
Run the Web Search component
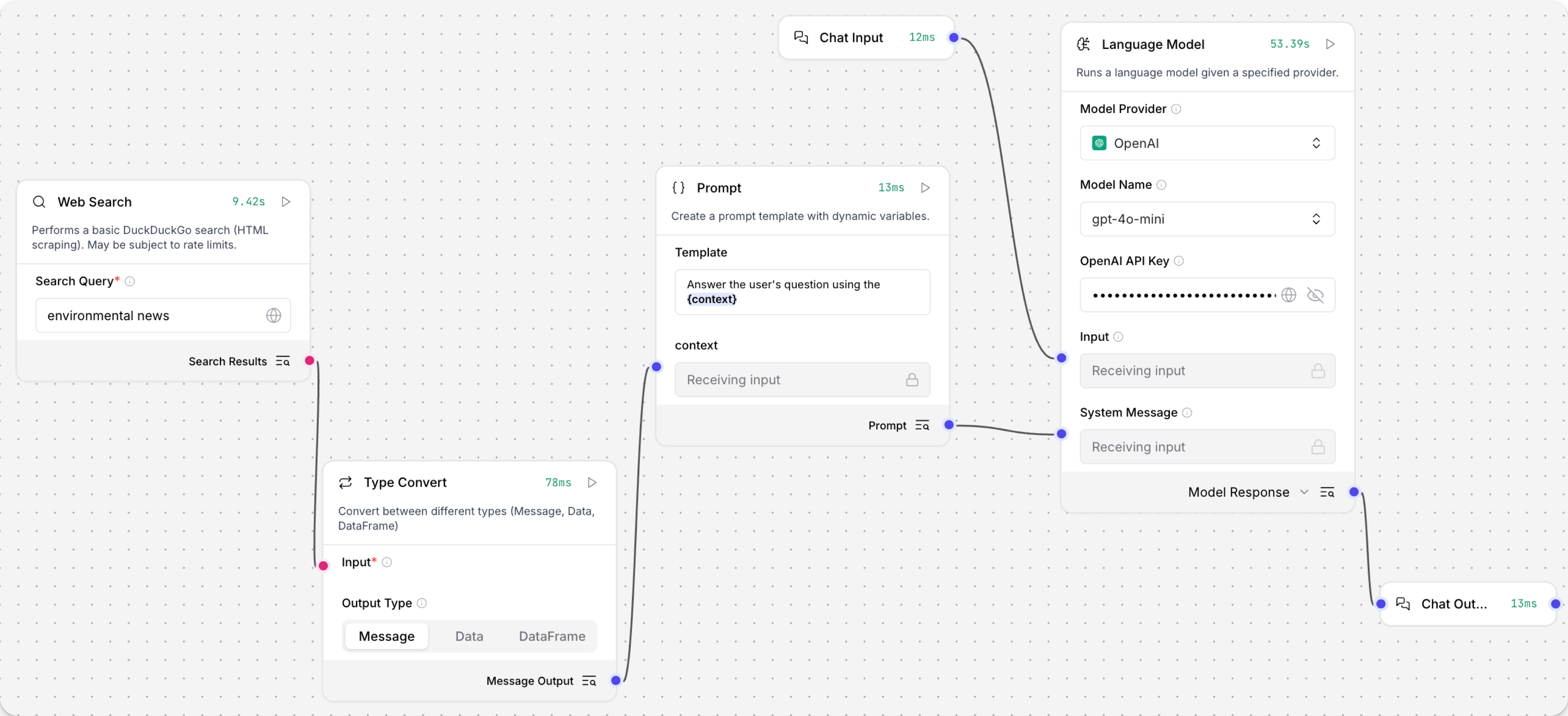[x=286, y=202]
